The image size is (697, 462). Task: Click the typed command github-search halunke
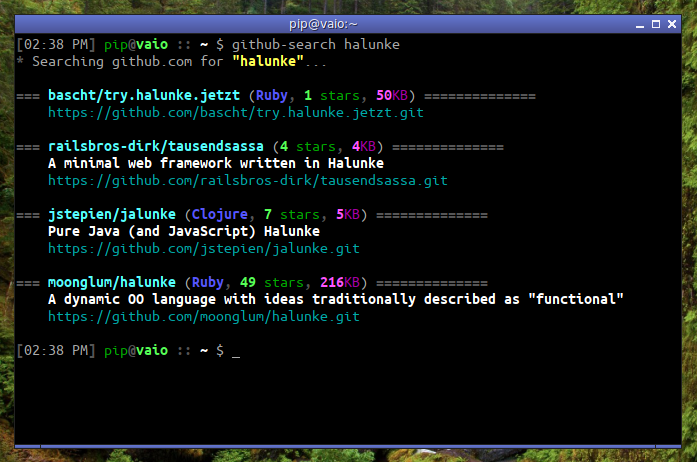[316, 44]
